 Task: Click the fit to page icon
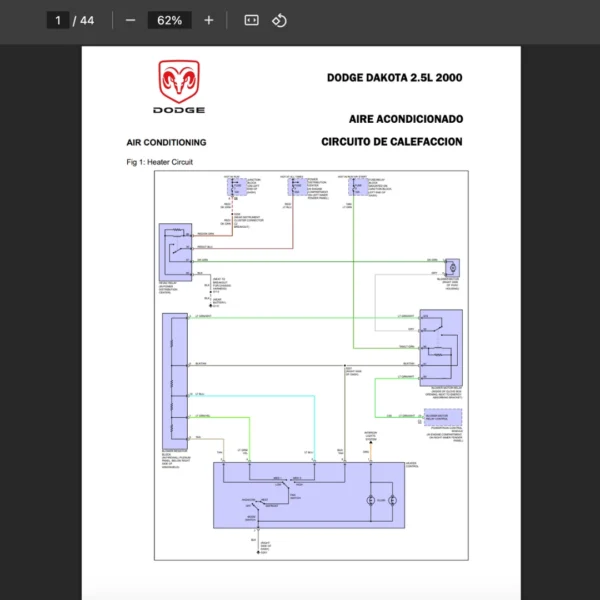coord(251,20)
